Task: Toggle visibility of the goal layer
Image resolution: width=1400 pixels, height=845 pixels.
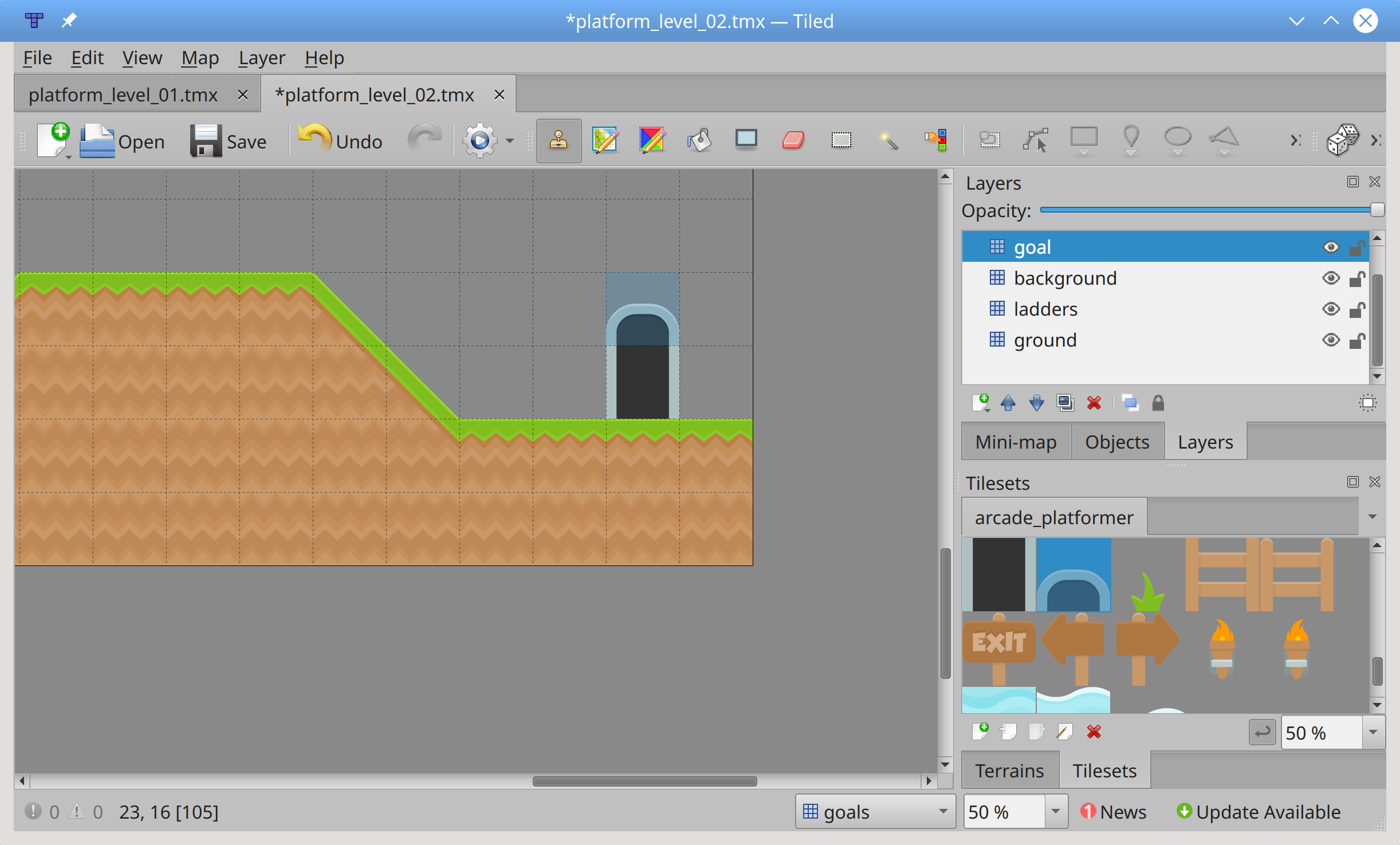Action: [x=1330, y=248]
